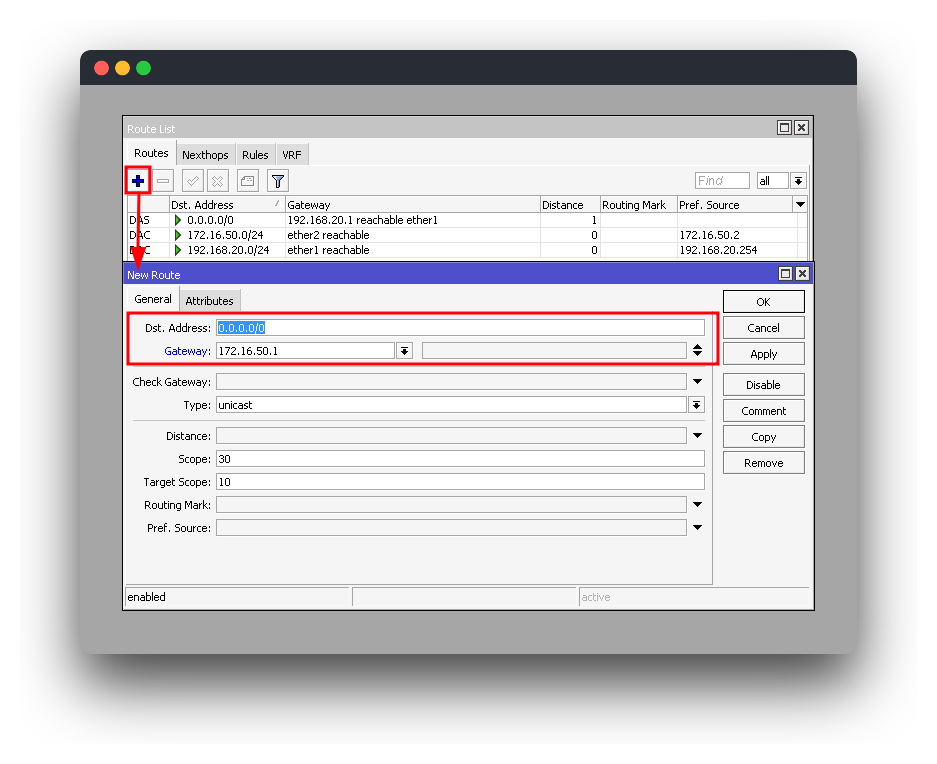
Task: Click the comment icon in Route List toolbar
Action: (248, 181)
